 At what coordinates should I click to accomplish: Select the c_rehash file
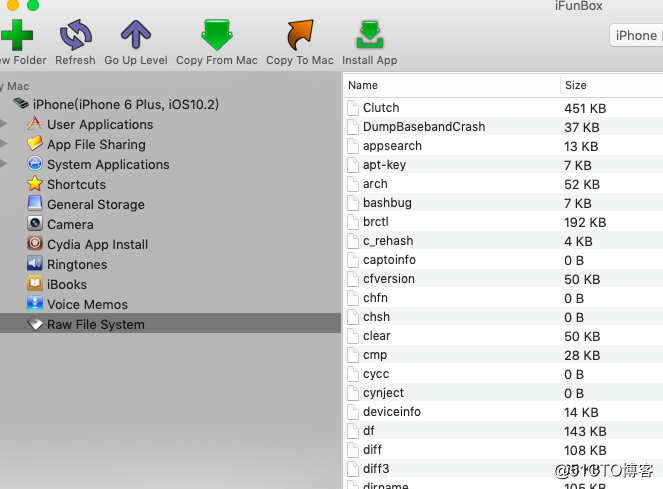[x=388, y=241]
